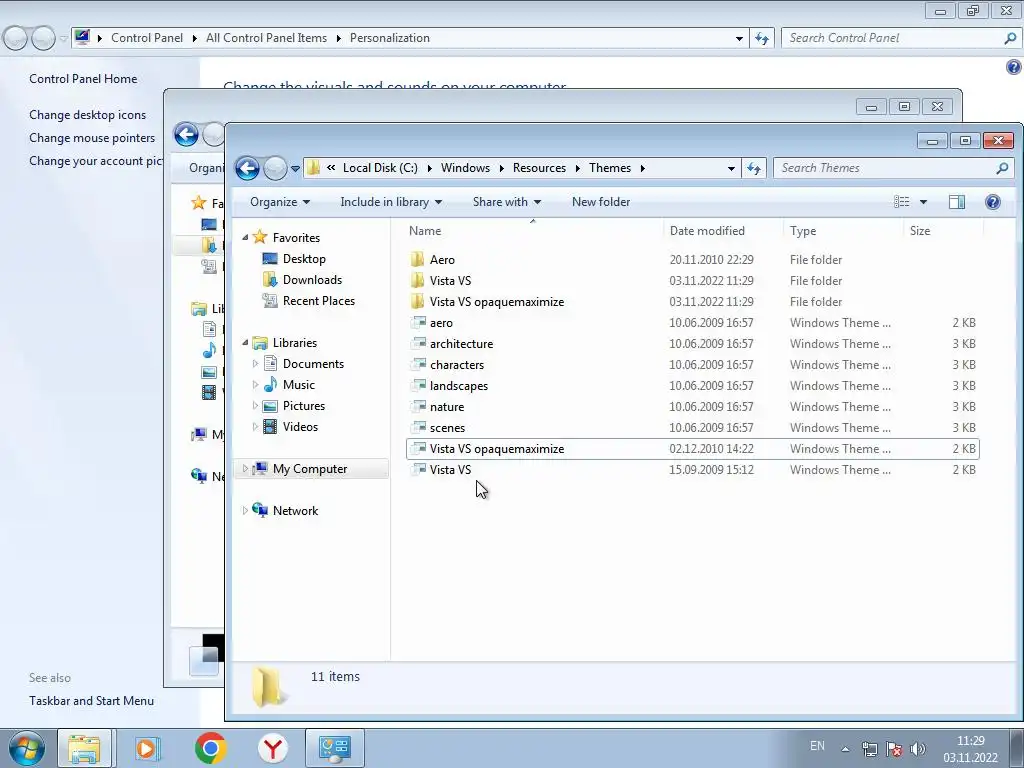Screen dimensions: 1024x768
Task: Click the Search Themes input field
Action: click(885, 168)
